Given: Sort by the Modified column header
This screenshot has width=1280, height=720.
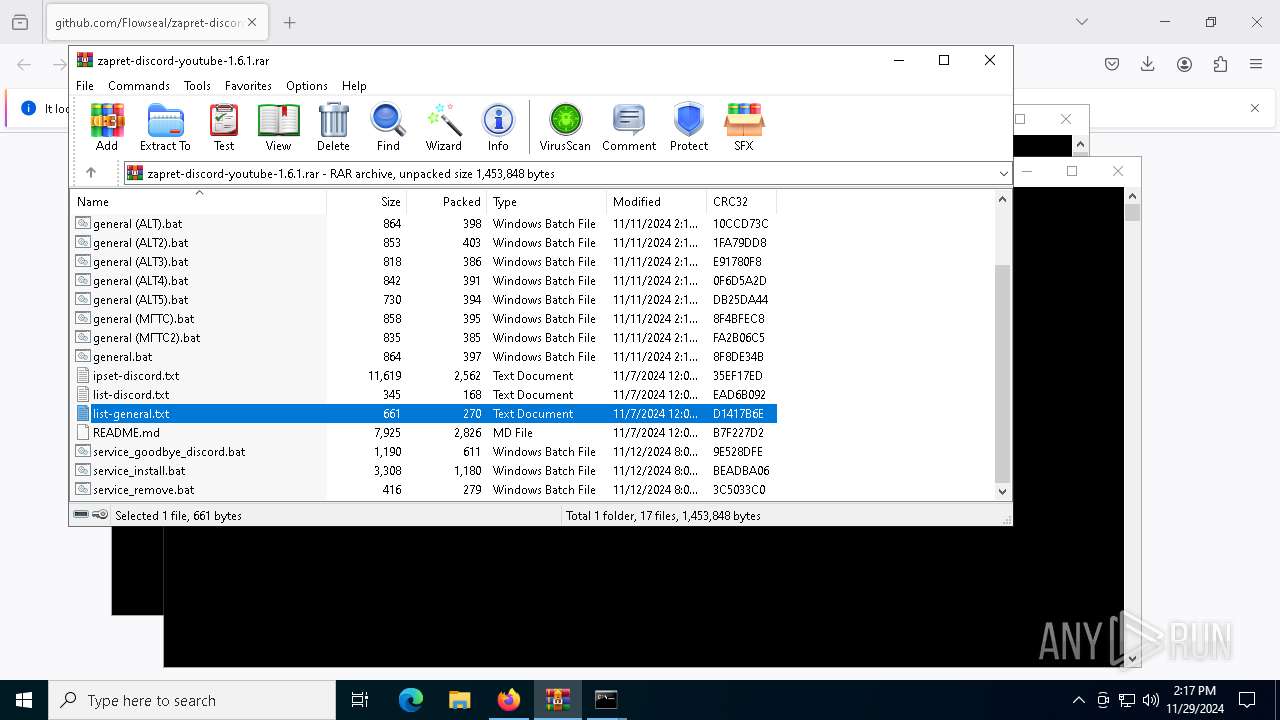Looking at the screenshot, I should point(656,201).
